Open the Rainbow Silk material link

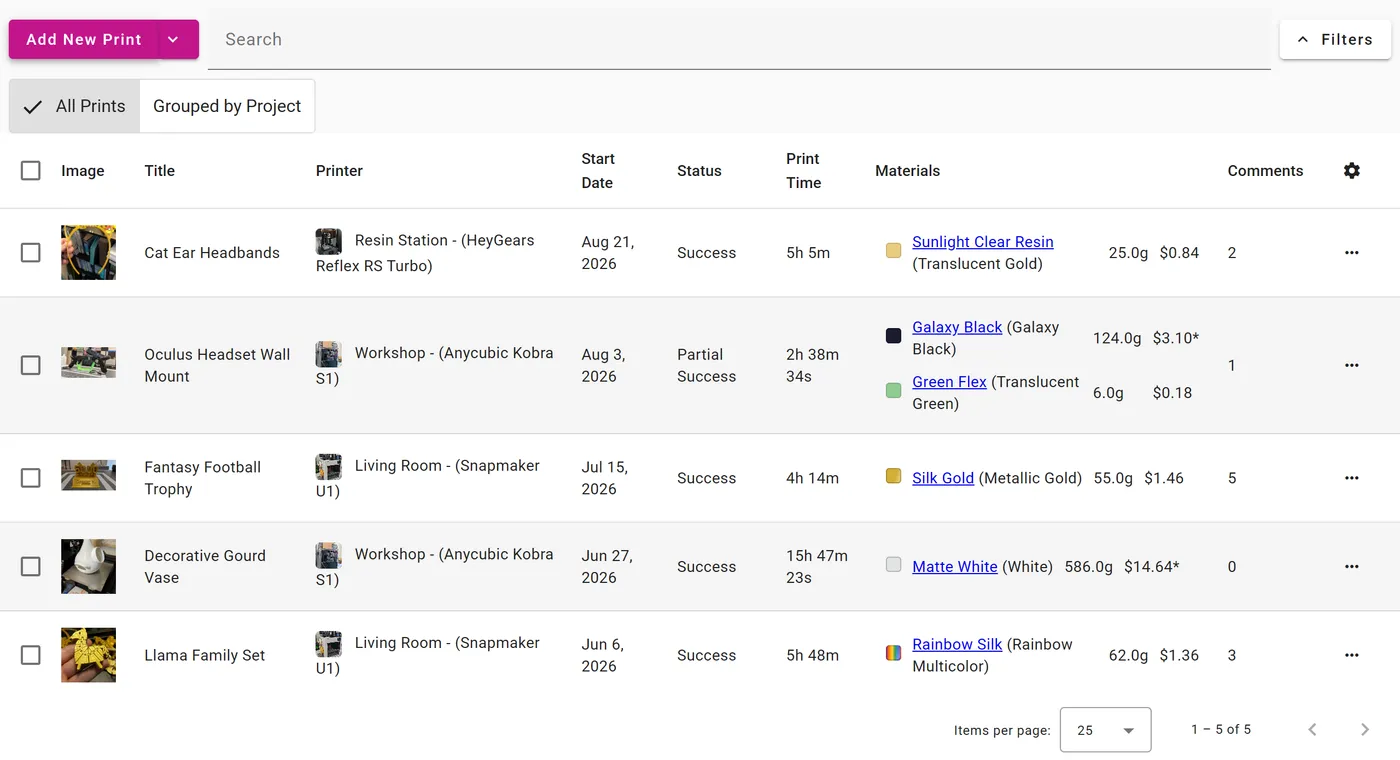[x=958, y=645]
